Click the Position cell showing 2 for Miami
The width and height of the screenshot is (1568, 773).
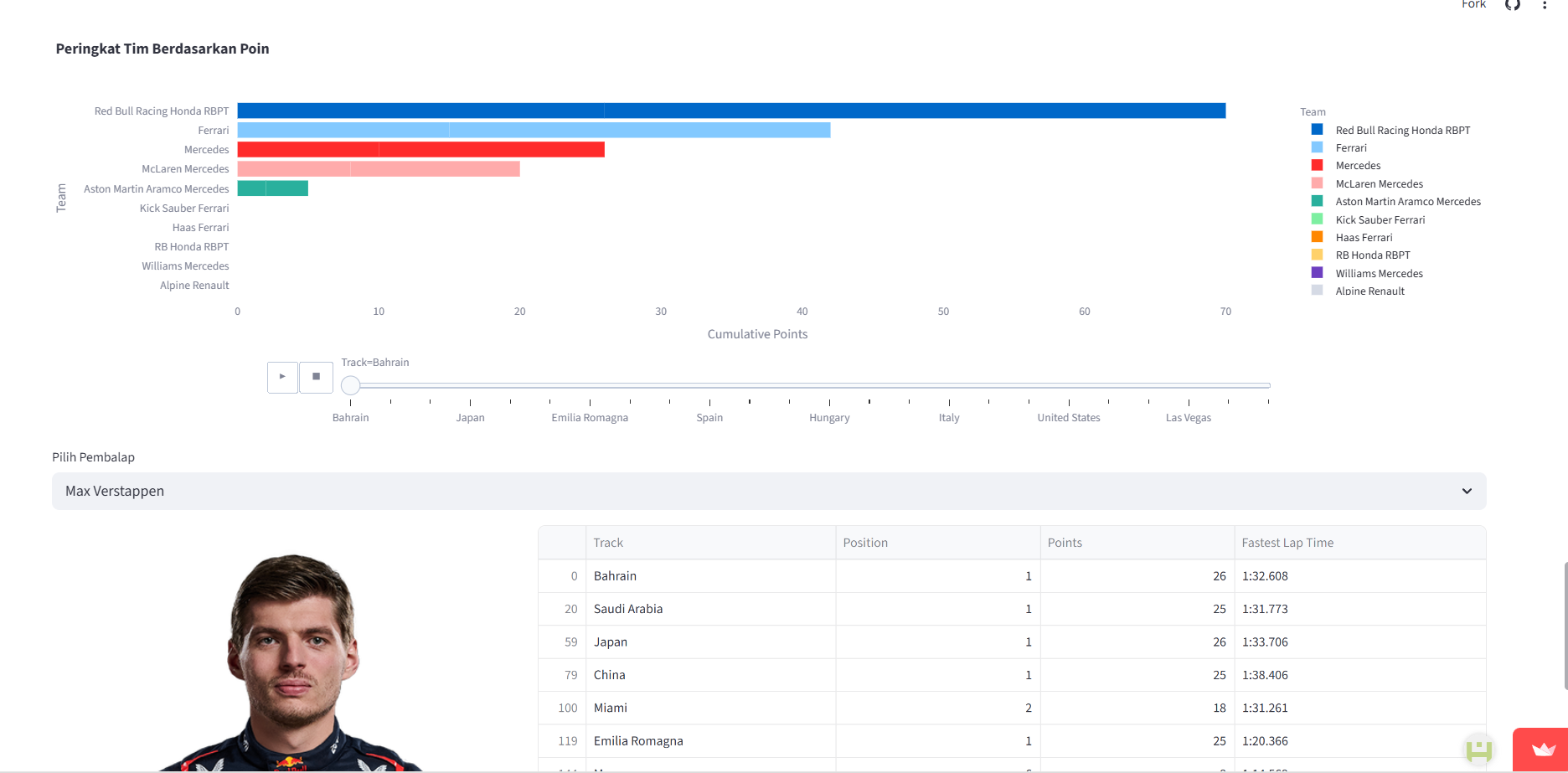pyautogui.click(x=938, y=708)
